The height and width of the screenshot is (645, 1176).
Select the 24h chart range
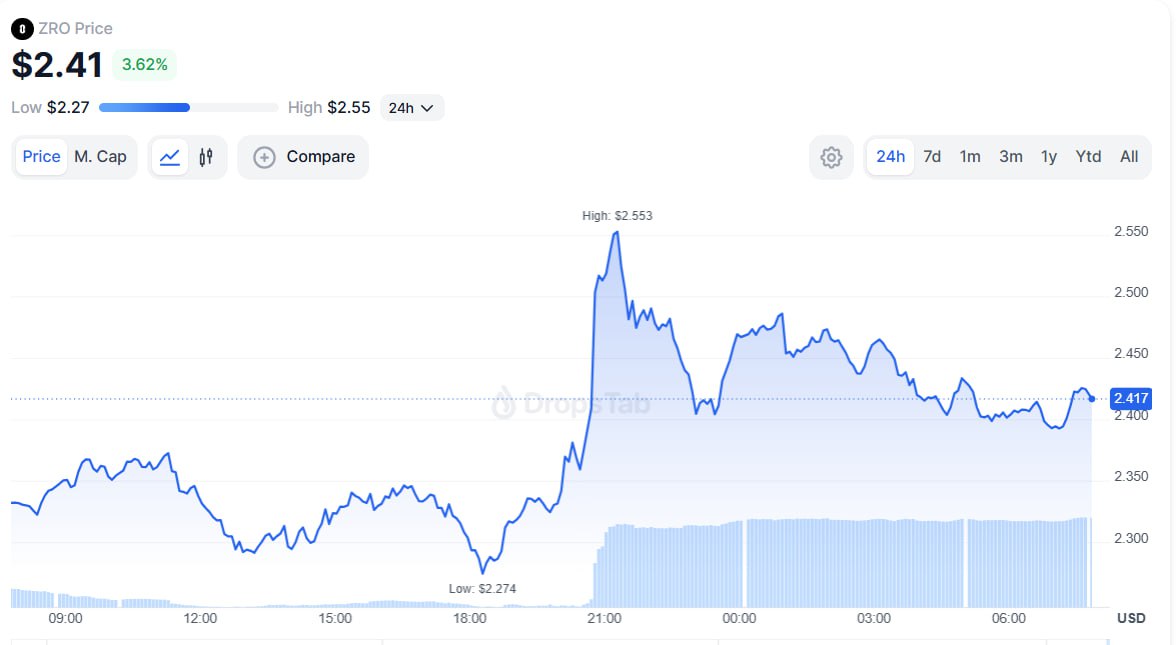click(x=890, y=157)
